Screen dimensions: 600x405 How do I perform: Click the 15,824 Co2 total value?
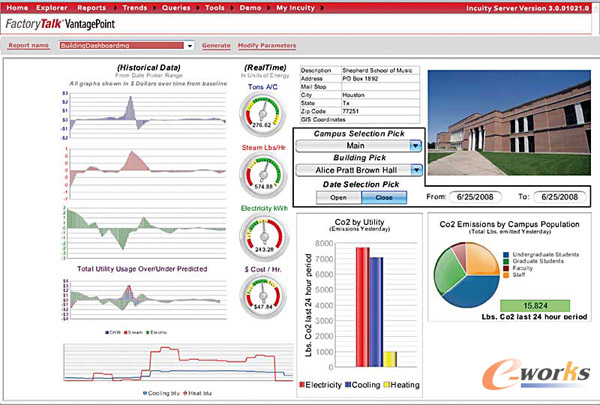[x=535, y=306]
